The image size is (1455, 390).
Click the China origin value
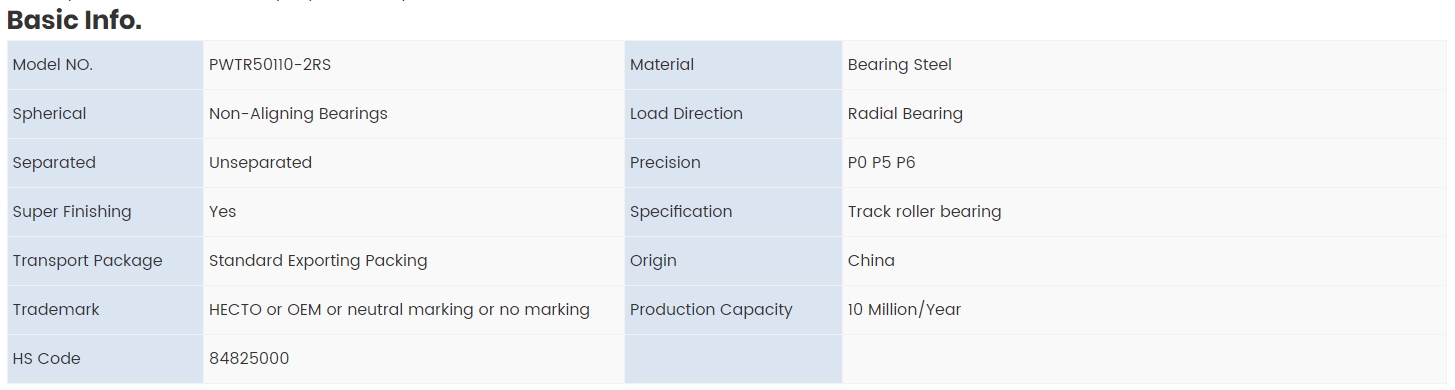click(x=871, y=261)
